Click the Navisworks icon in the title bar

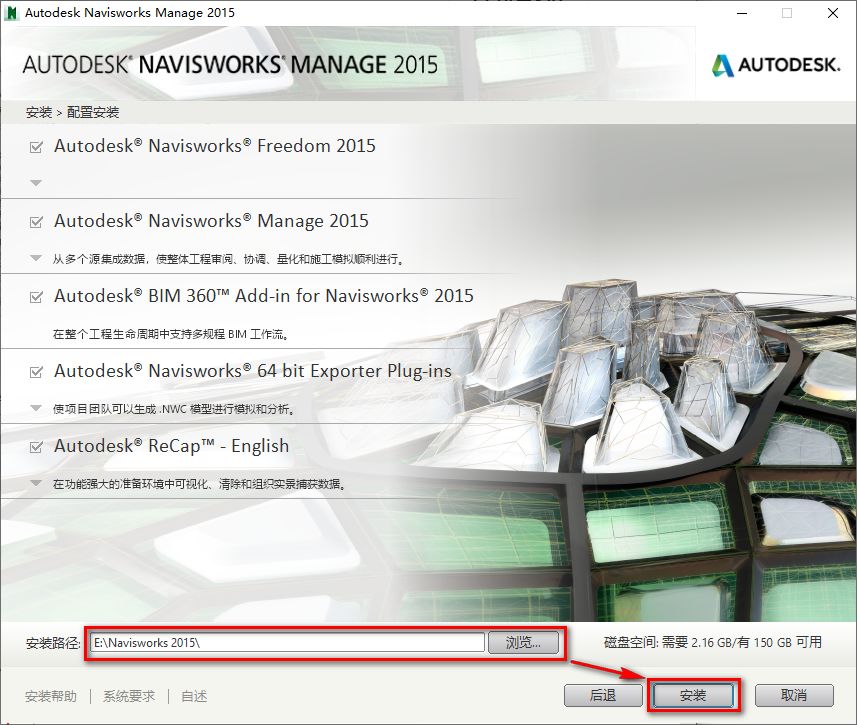click(14, 13)
